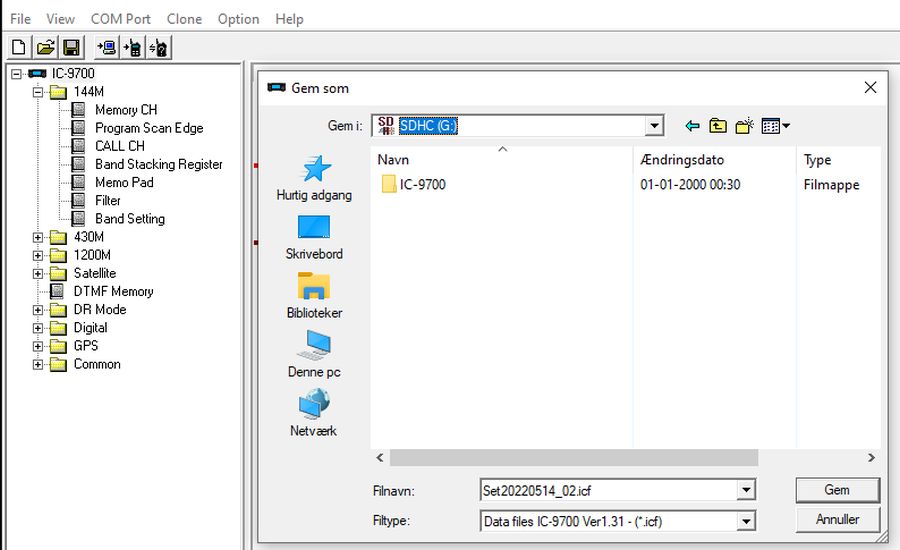Click the Filnavn text field
900x550 pixels.
[x=608, y=490]
